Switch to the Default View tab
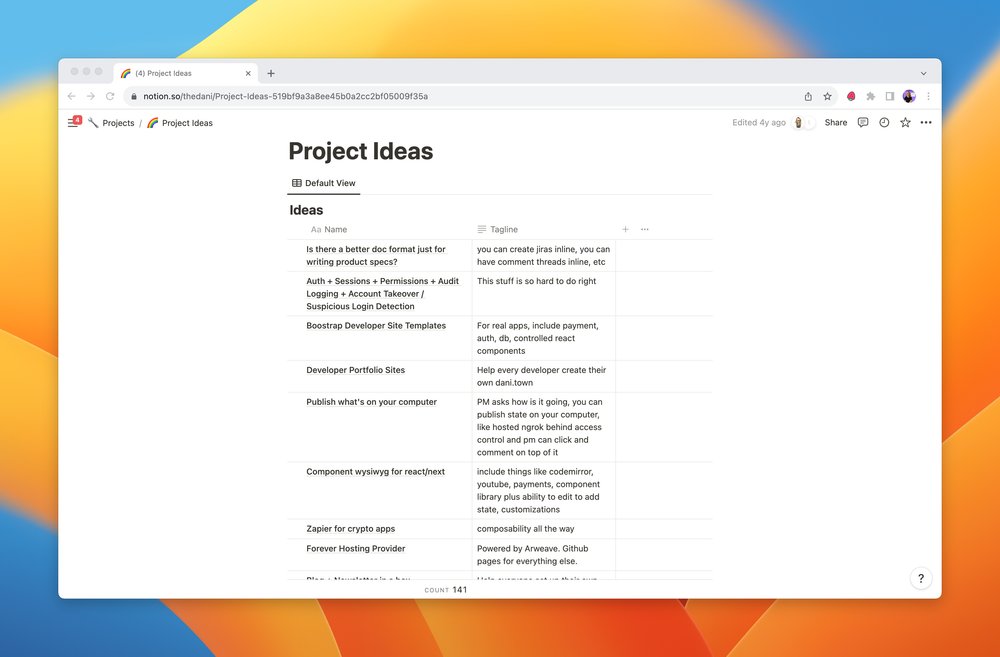Image resolution: width=1000 pixels, height=657 pixels. pos(323,183)
